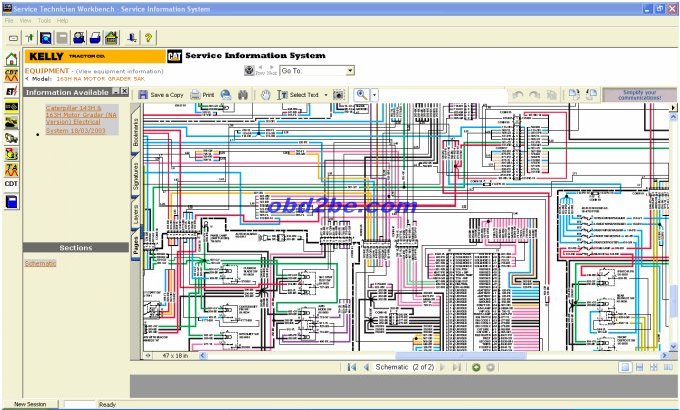This screenshot has width=680, height=410.
Task: Switch to the Pages side tab
Action: pos(136,246)
